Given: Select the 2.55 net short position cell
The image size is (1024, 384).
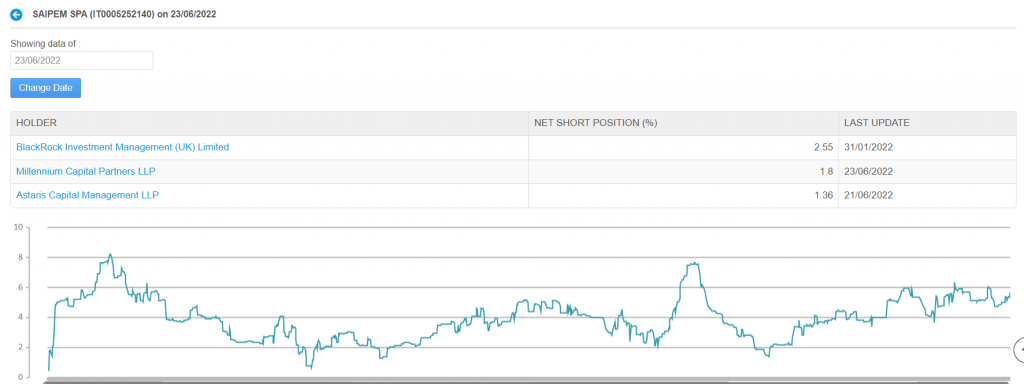Looking at the screenshot, I should [683, 148].
